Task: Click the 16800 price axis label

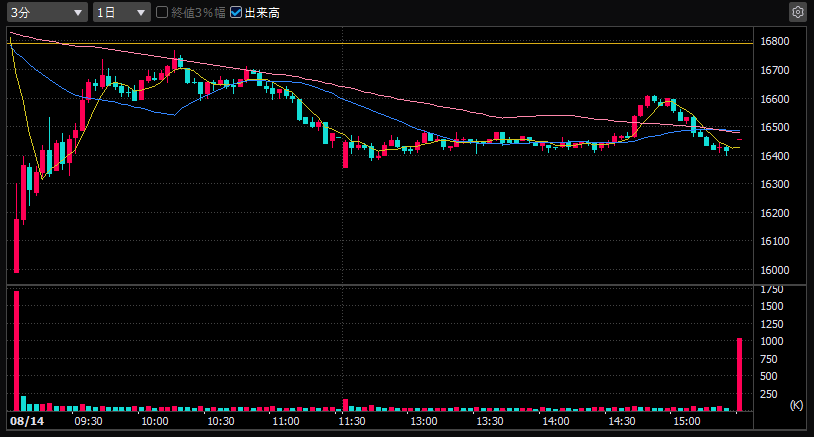Action: click(775, 41)
